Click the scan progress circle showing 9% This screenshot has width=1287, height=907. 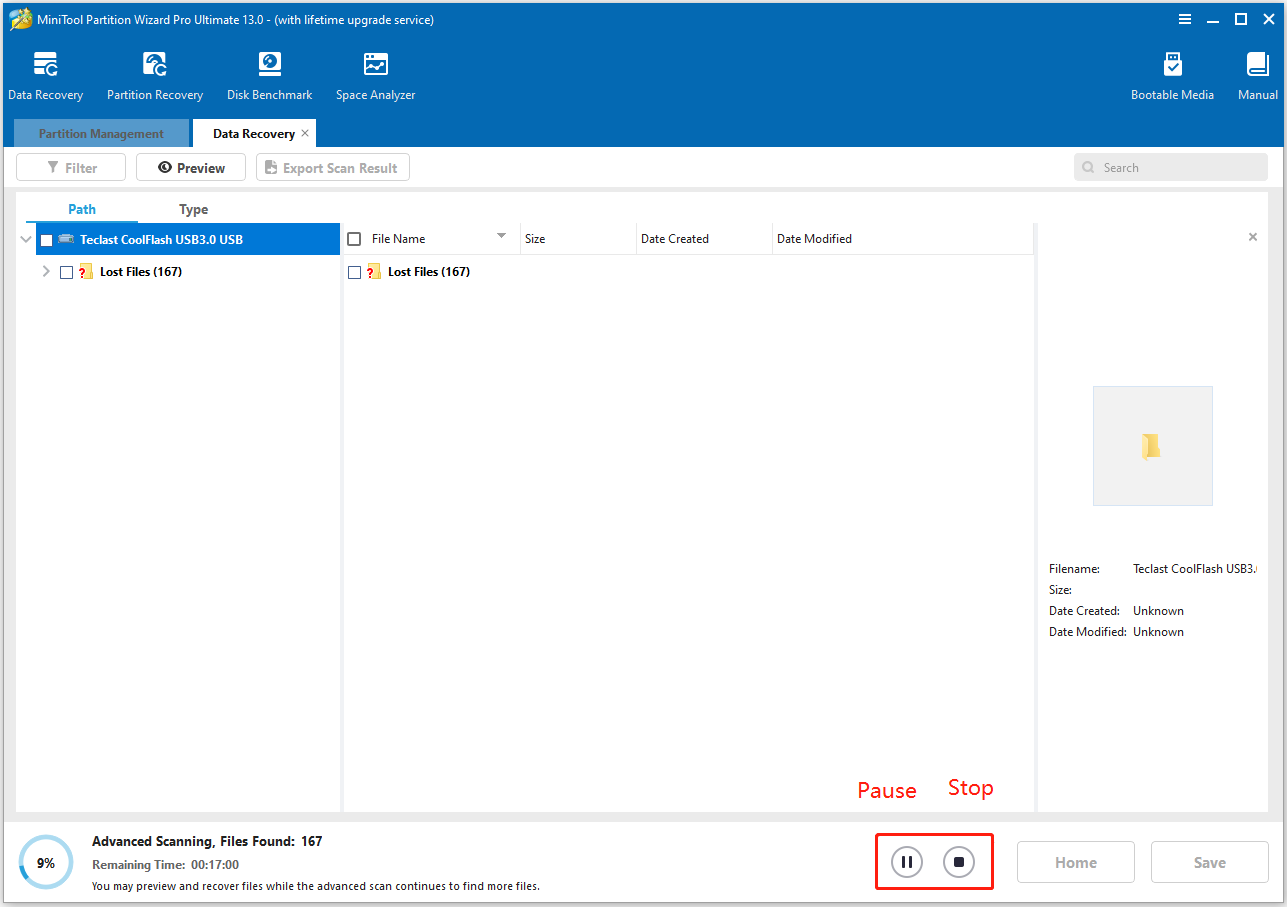click(45, 861)
